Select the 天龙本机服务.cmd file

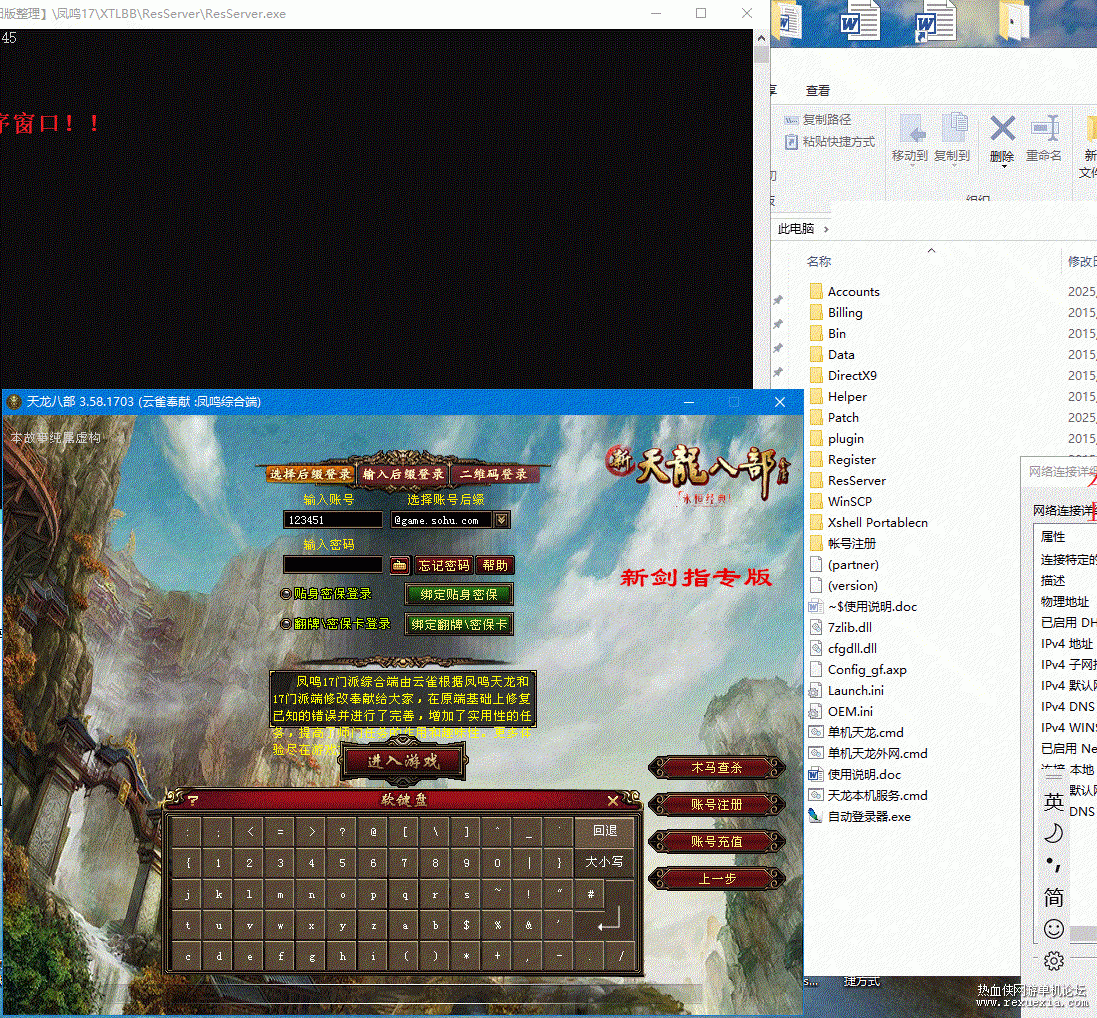pos(868,796)
